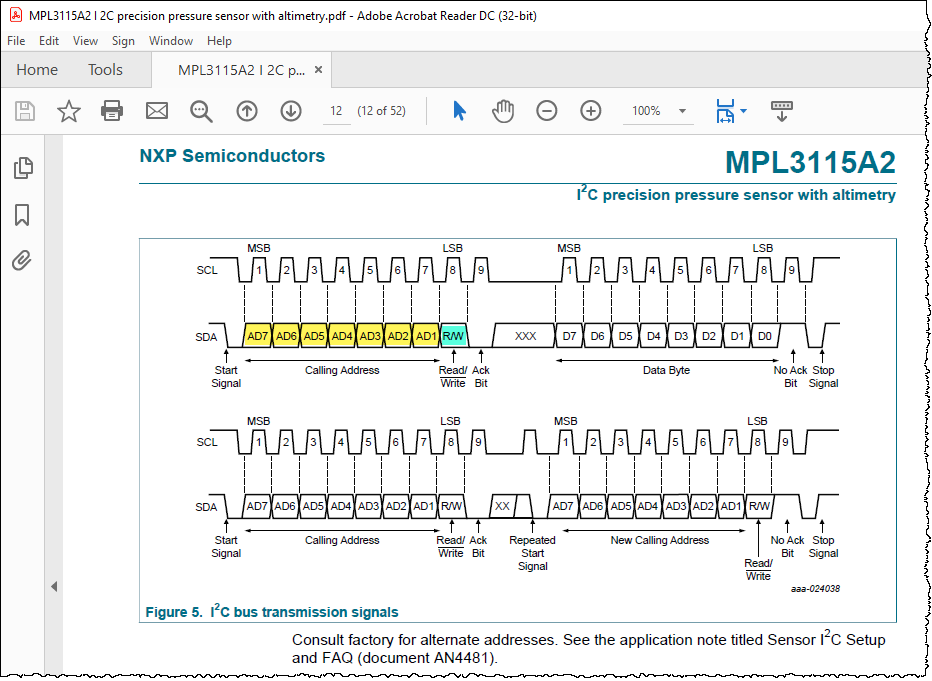Image resolution: width=932 pixels, height=681 pixels.
Task: Open the Bookmarks panel icon
Action: (22, 215)
